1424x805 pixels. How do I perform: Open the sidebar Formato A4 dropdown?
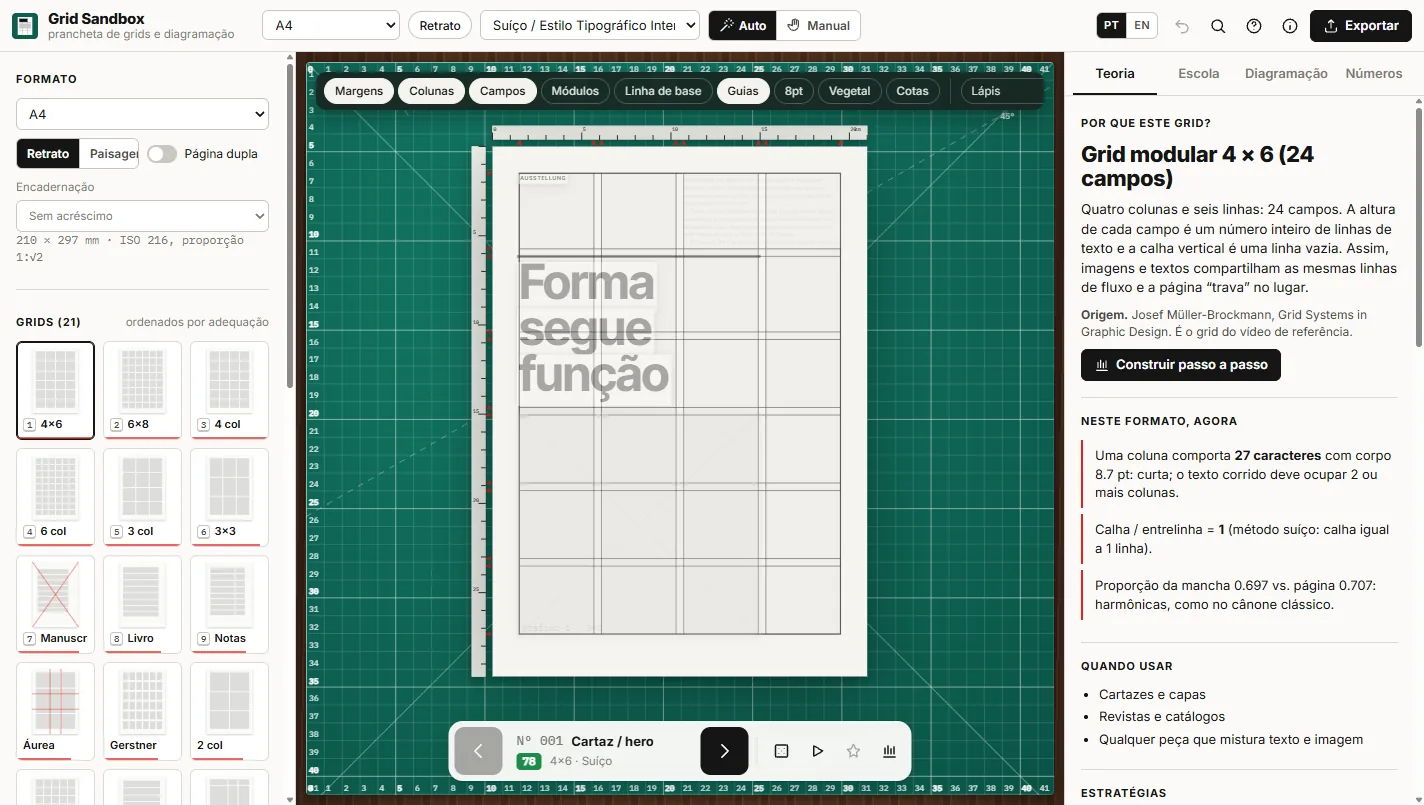pyautogui.click(x=142, y=115)
